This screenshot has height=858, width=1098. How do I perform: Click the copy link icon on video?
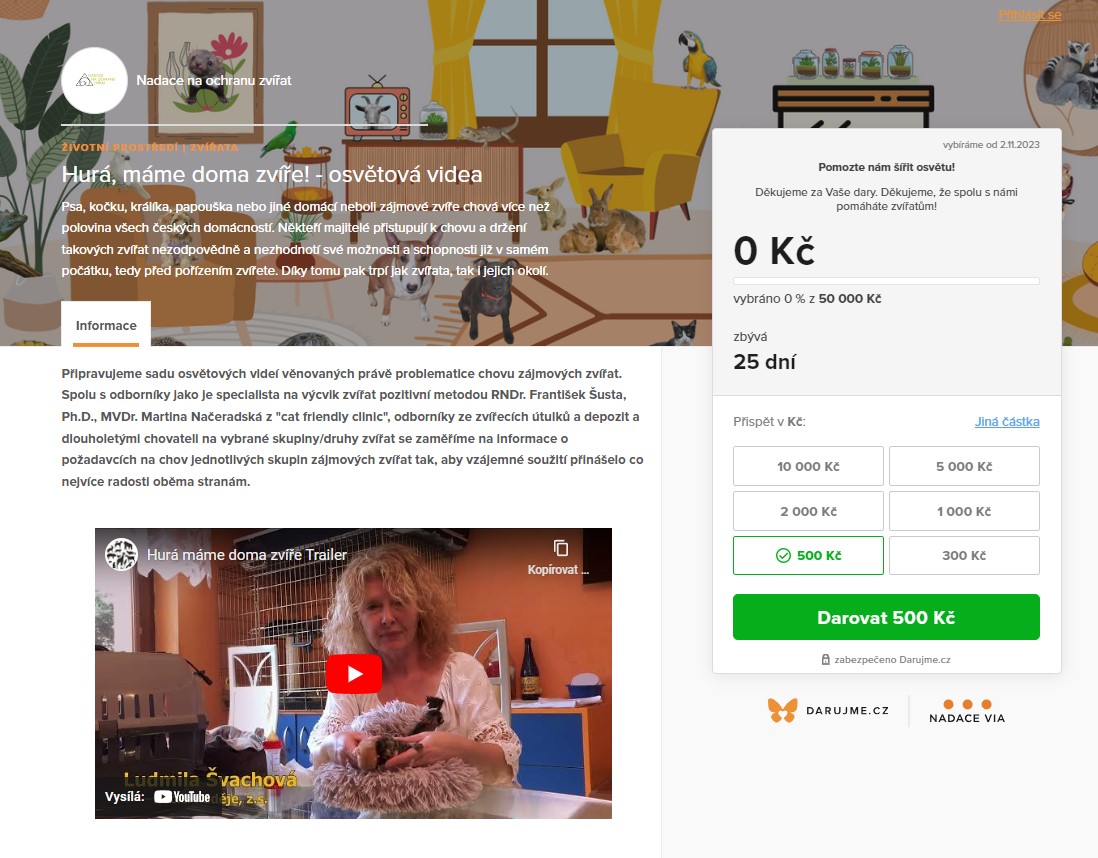click(x=560, y=548)
